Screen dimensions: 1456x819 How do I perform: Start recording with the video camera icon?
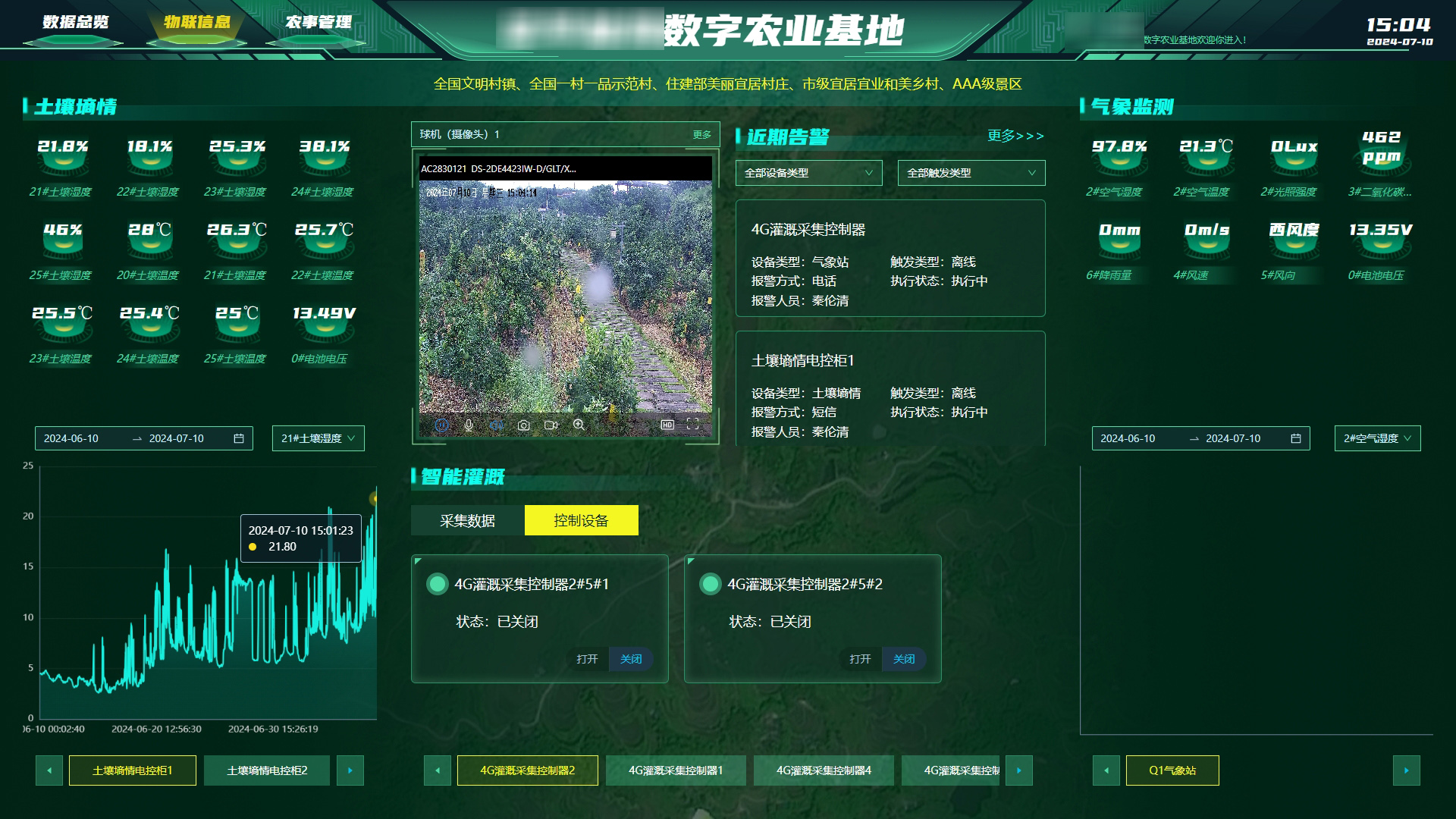click(551, 425)
